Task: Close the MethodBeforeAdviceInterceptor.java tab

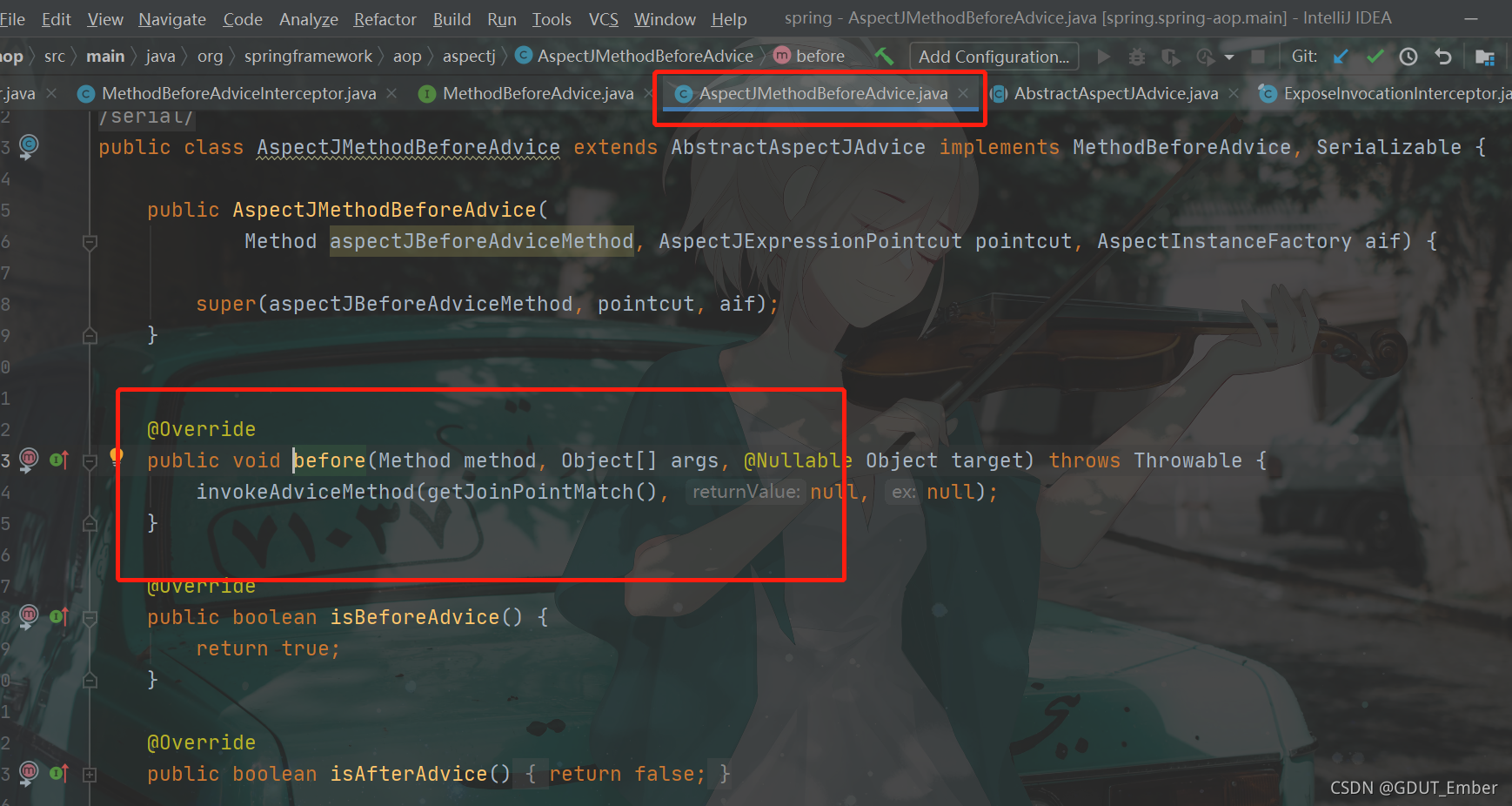Action: click(392, 93)
